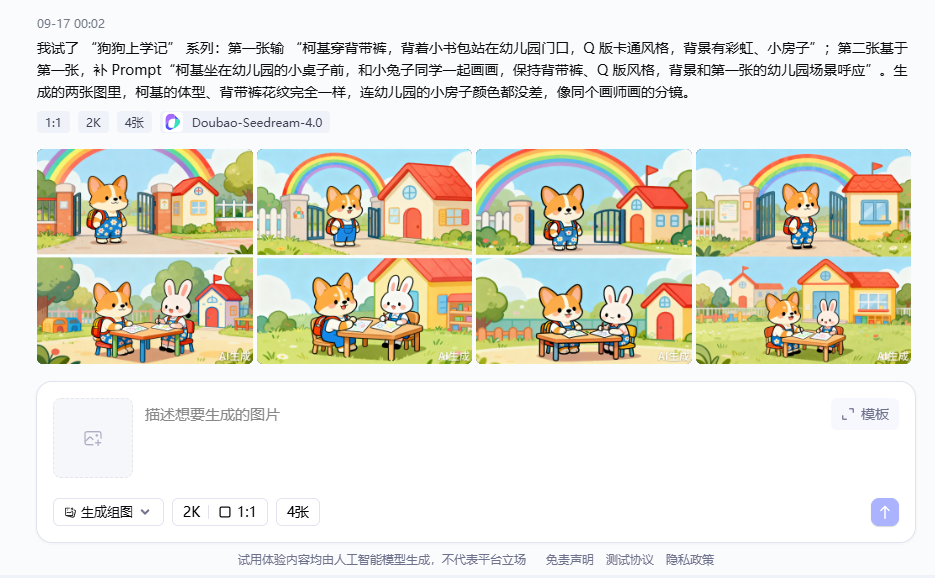Open the second generated corgi image set
The width and height of the screenshot is (935, 578).
pyautogui.click(x=364, y=256)
